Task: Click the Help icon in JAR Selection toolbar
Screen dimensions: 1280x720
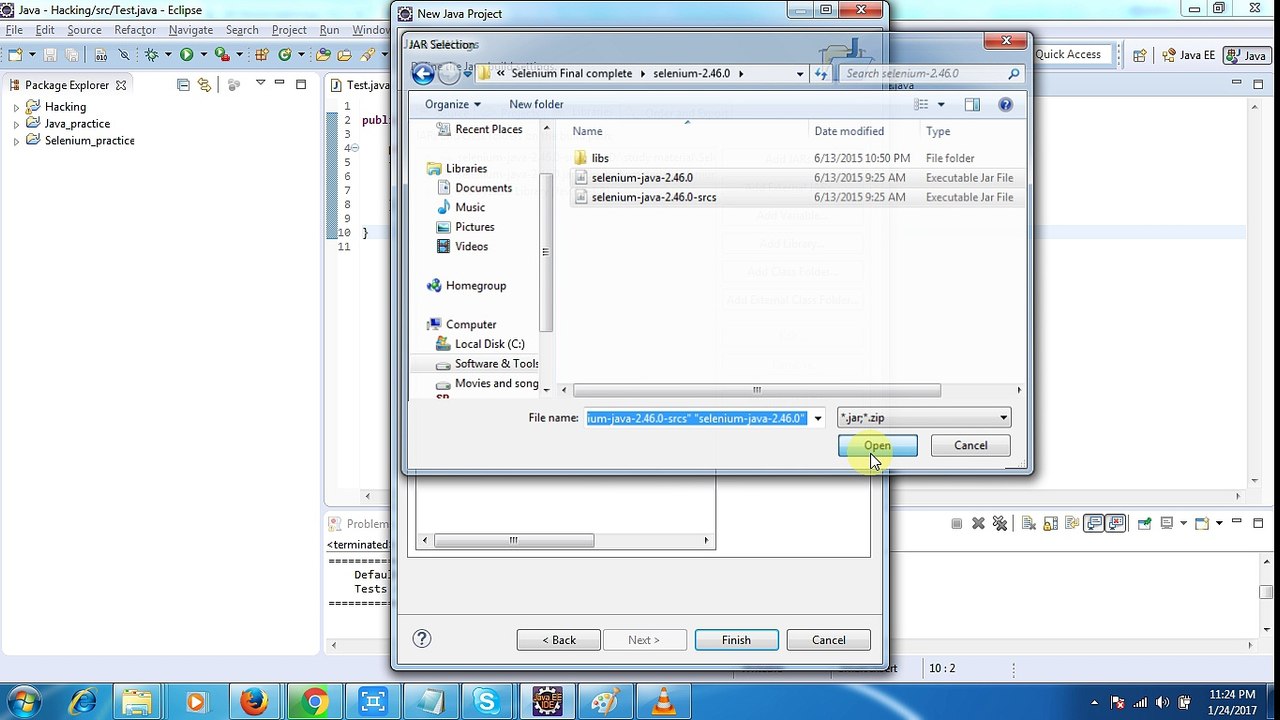Action: (x=1005, y=104)
